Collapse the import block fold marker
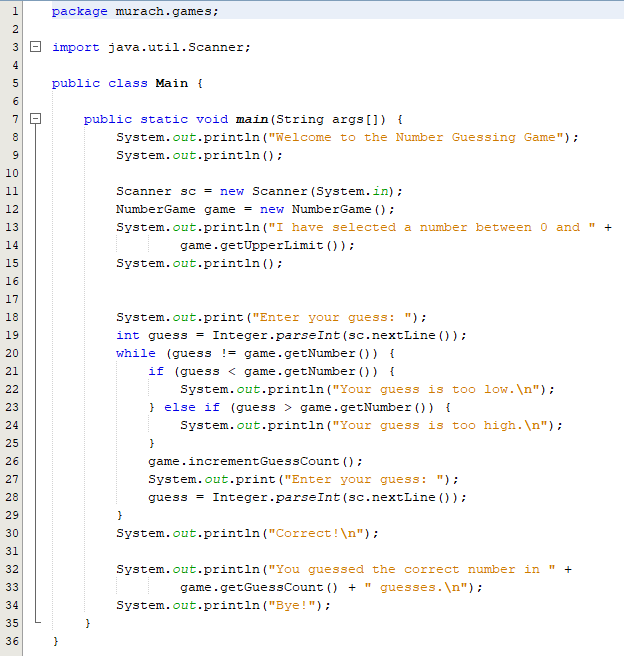624x656 pixels. click(x=36, y=47)
